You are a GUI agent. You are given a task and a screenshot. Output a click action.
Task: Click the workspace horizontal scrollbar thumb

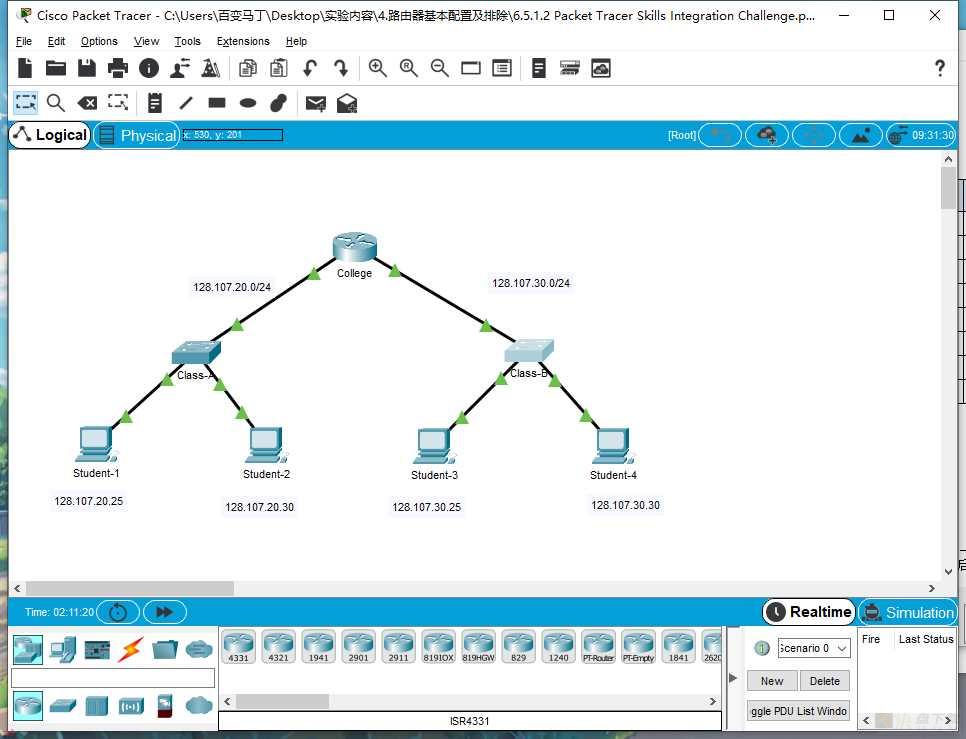click(129, 588)
